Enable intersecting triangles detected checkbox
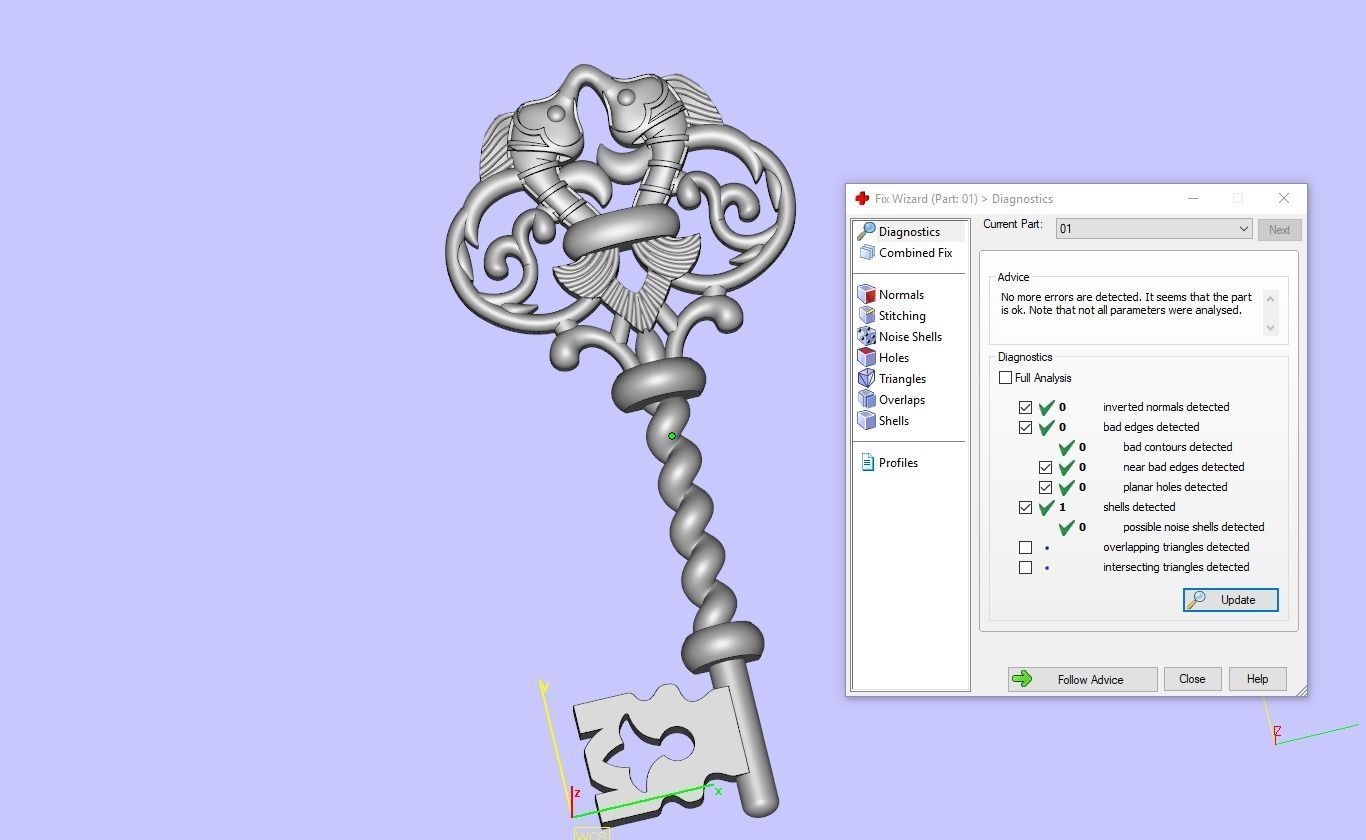The width and height of the screenshot is (1366, 840). pos(1025,568)
